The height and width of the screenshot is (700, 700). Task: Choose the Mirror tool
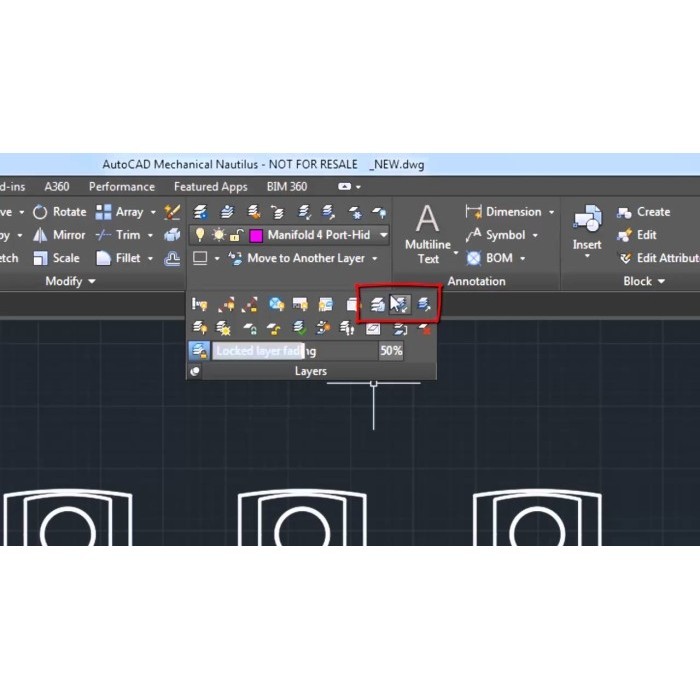click(59, 235)
